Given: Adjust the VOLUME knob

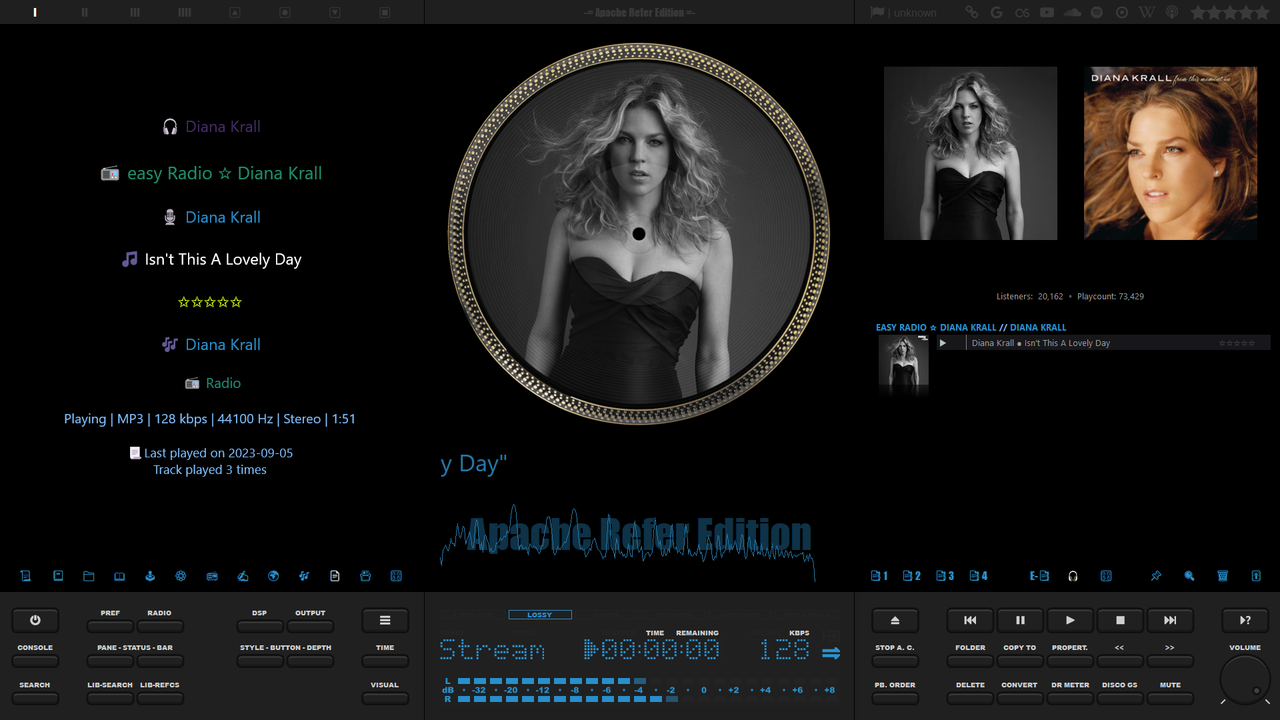Looking at the screenshot, I should [1244, 678].
